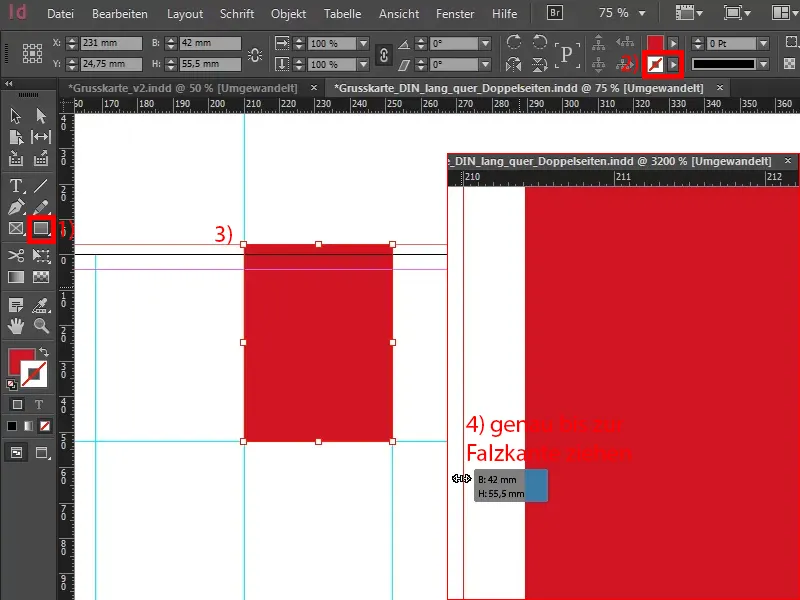This screenshot has height=600, width=800.
Task: Select the Direct Selection tool
Action: (x=41, y=116)
